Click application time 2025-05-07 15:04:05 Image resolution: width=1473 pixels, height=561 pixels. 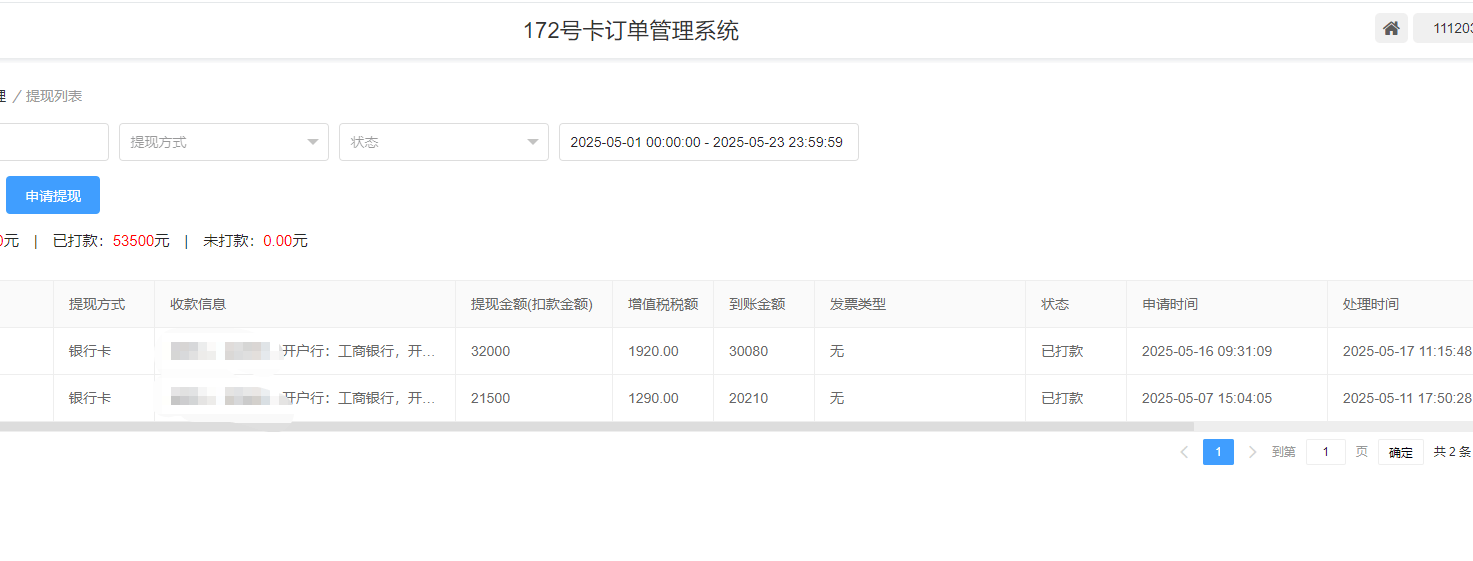click(x=1207, y=398)
